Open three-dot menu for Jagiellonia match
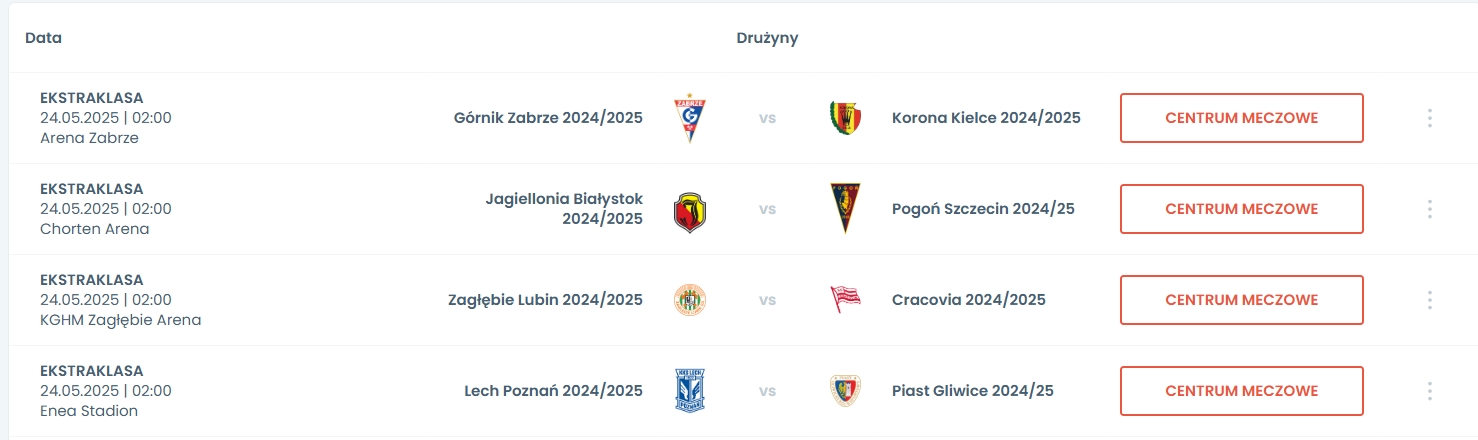This screenshot has height=440, width=1478. click(1430, 209)
